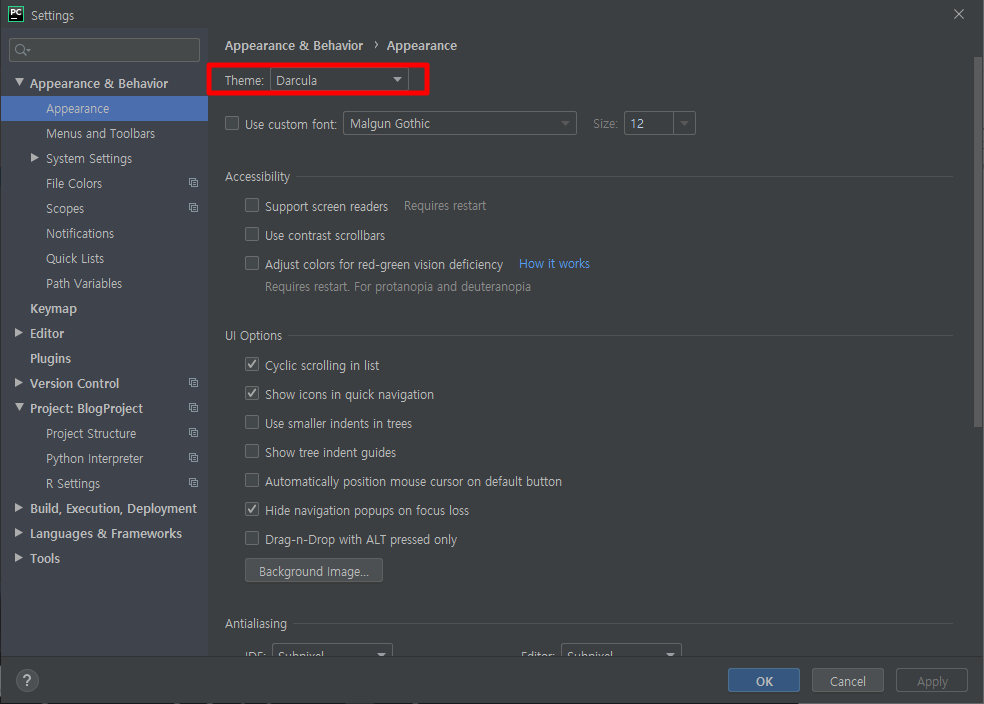The height and width of the screenshot is (704, 984).
Task: Click the project-level icon beside Project: BlogProject
Action: (193, 408)
